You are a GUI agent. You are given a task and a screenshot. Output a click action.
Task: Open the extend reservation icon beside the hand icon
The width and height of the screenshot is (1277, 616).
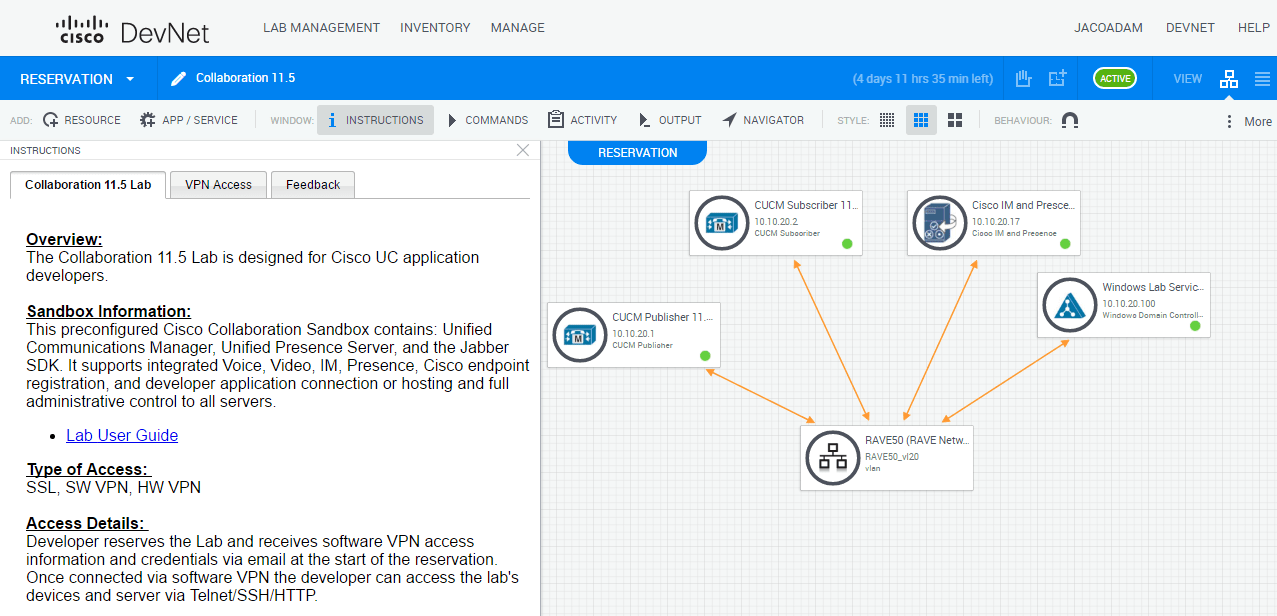(x=1056, y=77)
